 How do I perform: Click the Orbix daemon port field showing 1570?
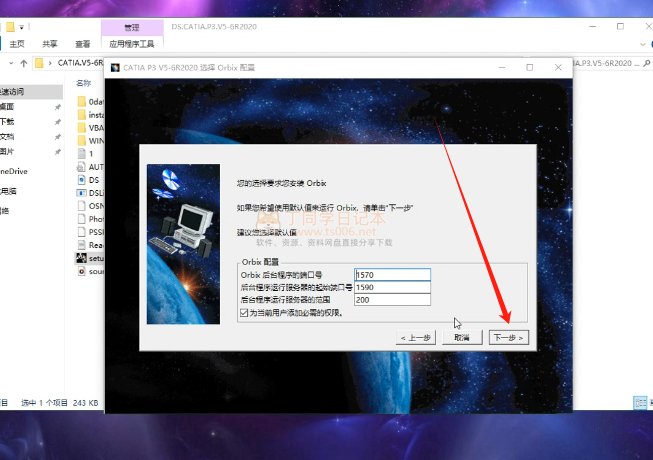[392, 275]
